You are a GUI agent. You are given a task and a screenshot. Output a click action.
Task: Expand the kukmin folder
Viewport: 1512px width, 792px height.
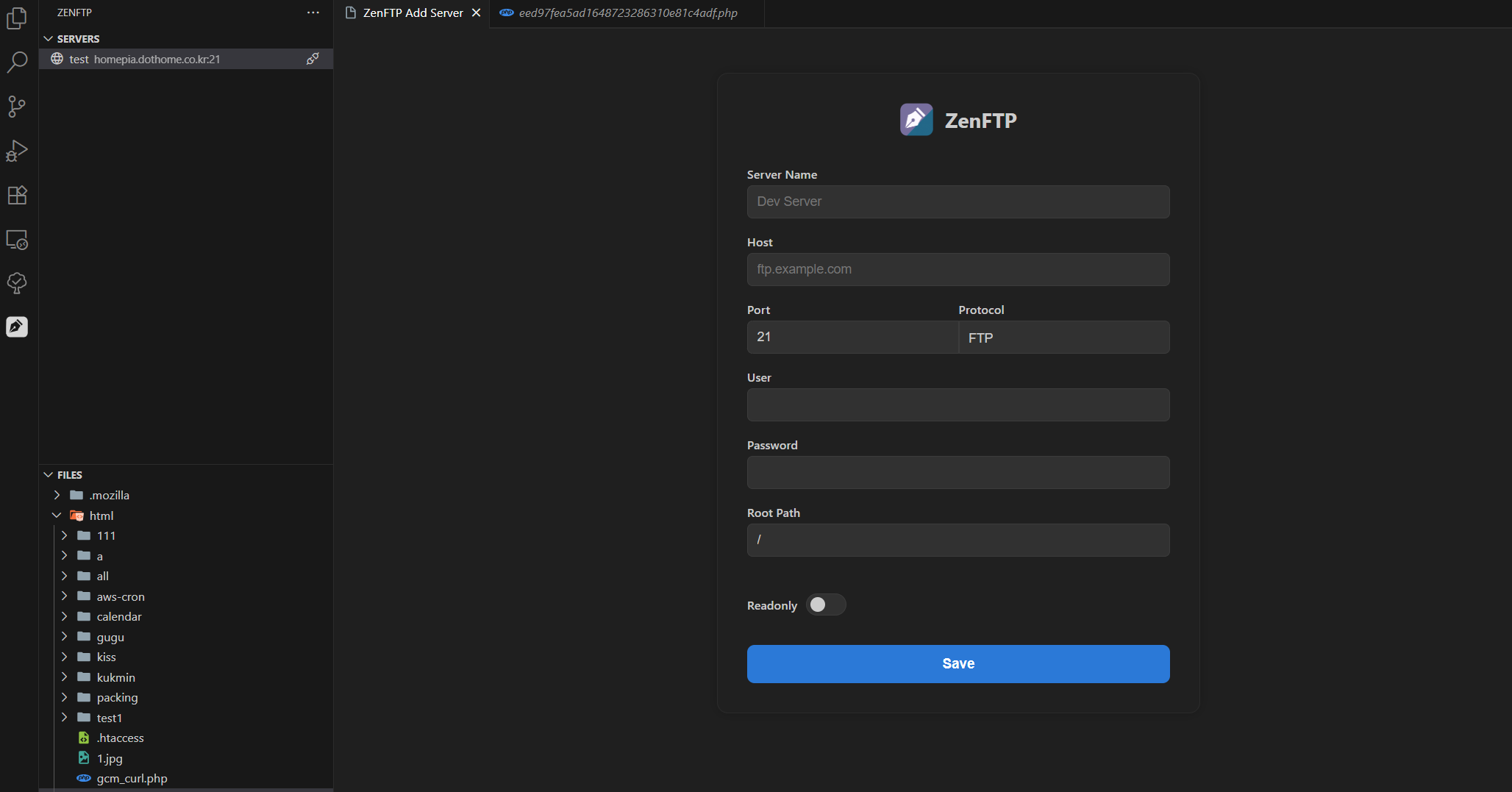click(x=65, y=677)
